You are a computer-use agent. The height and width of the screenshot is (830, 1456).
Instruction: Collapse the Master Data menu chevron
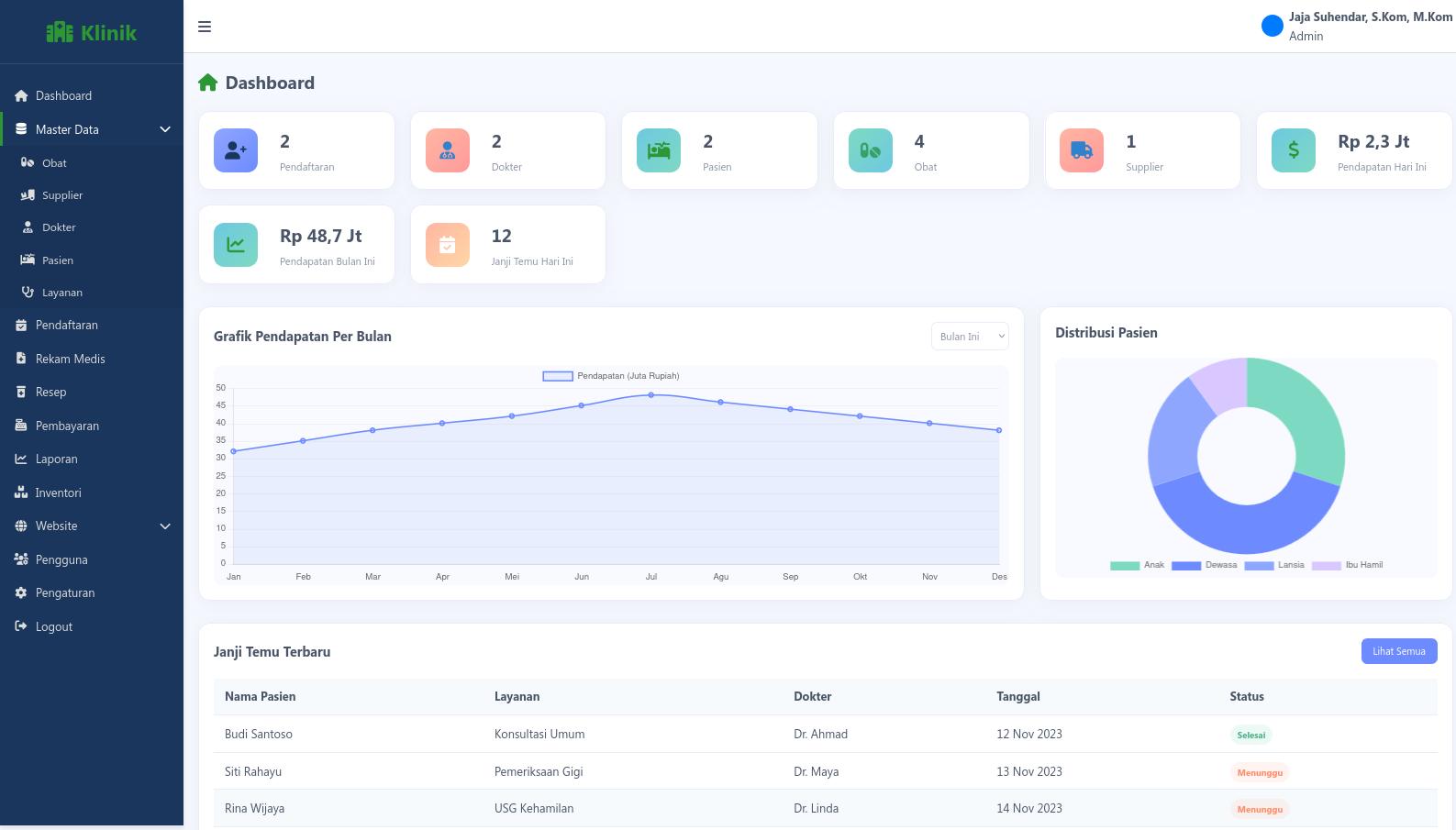pyautogui.click(x=165, y=129)
